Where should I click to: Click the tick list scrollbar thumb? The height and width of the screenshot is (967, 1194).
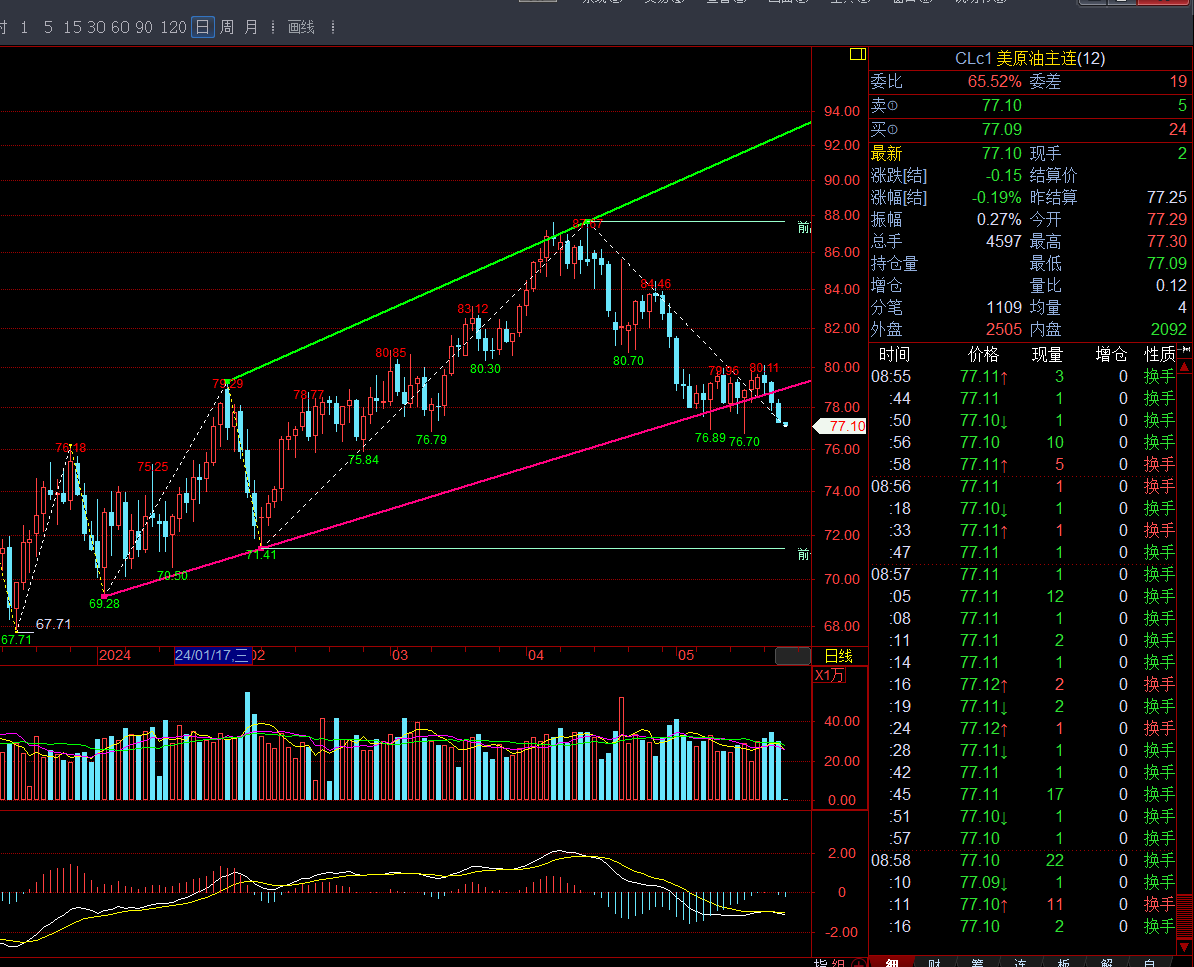point(1185,914)
